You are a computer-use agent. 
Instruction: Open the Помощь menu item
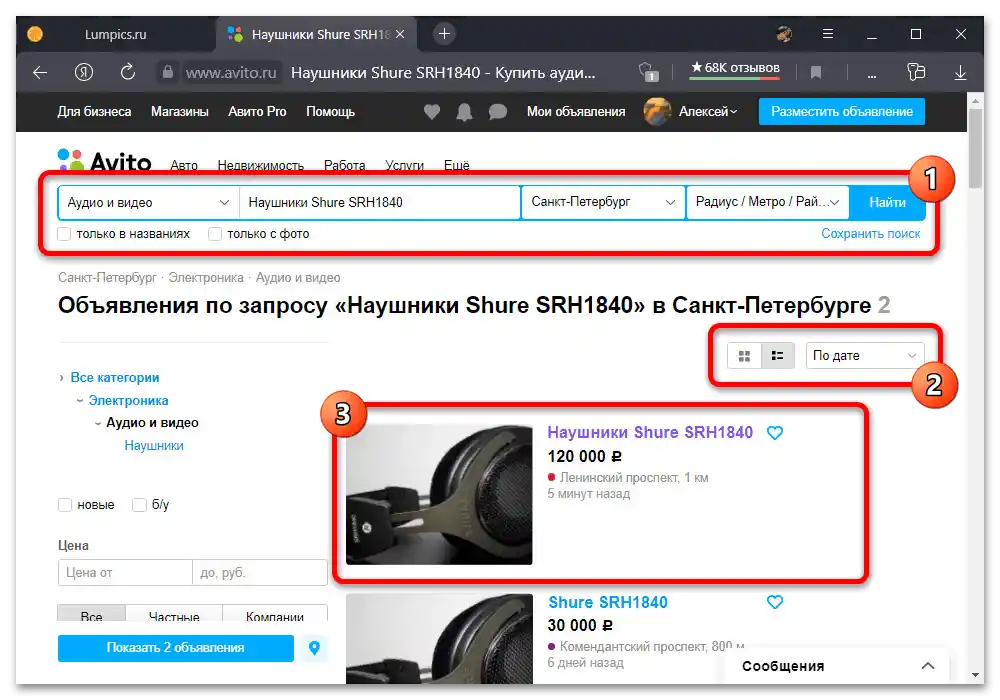click(330, 112)
